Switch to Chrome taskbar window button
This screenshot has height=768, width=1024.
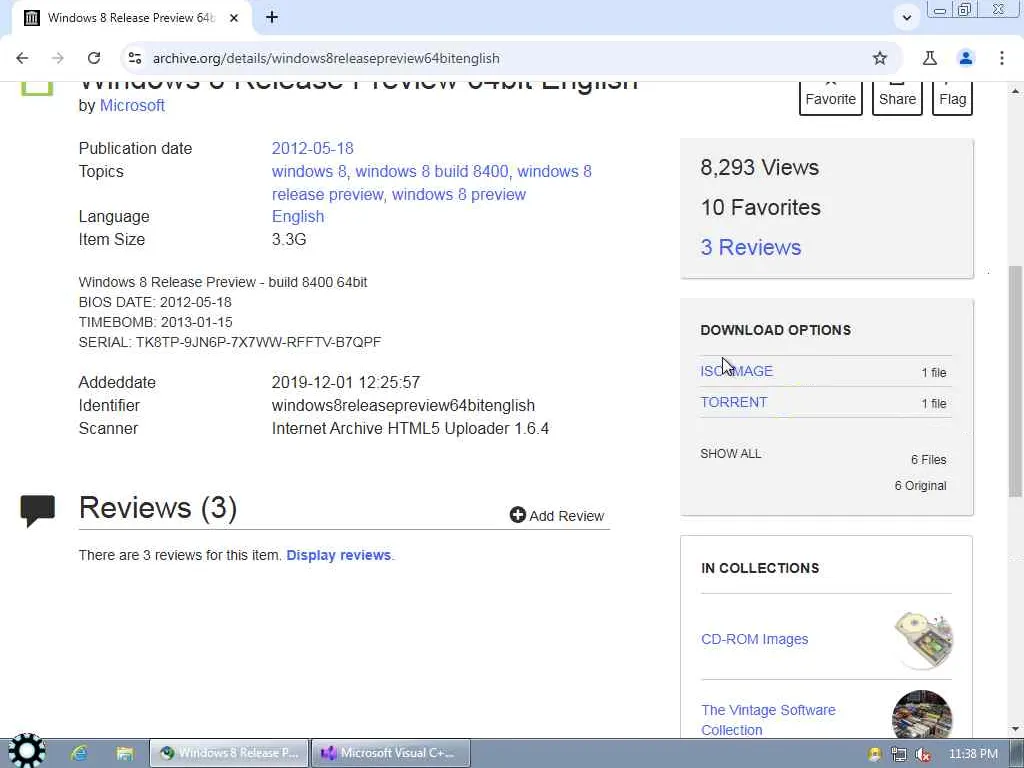coord(229,753)
